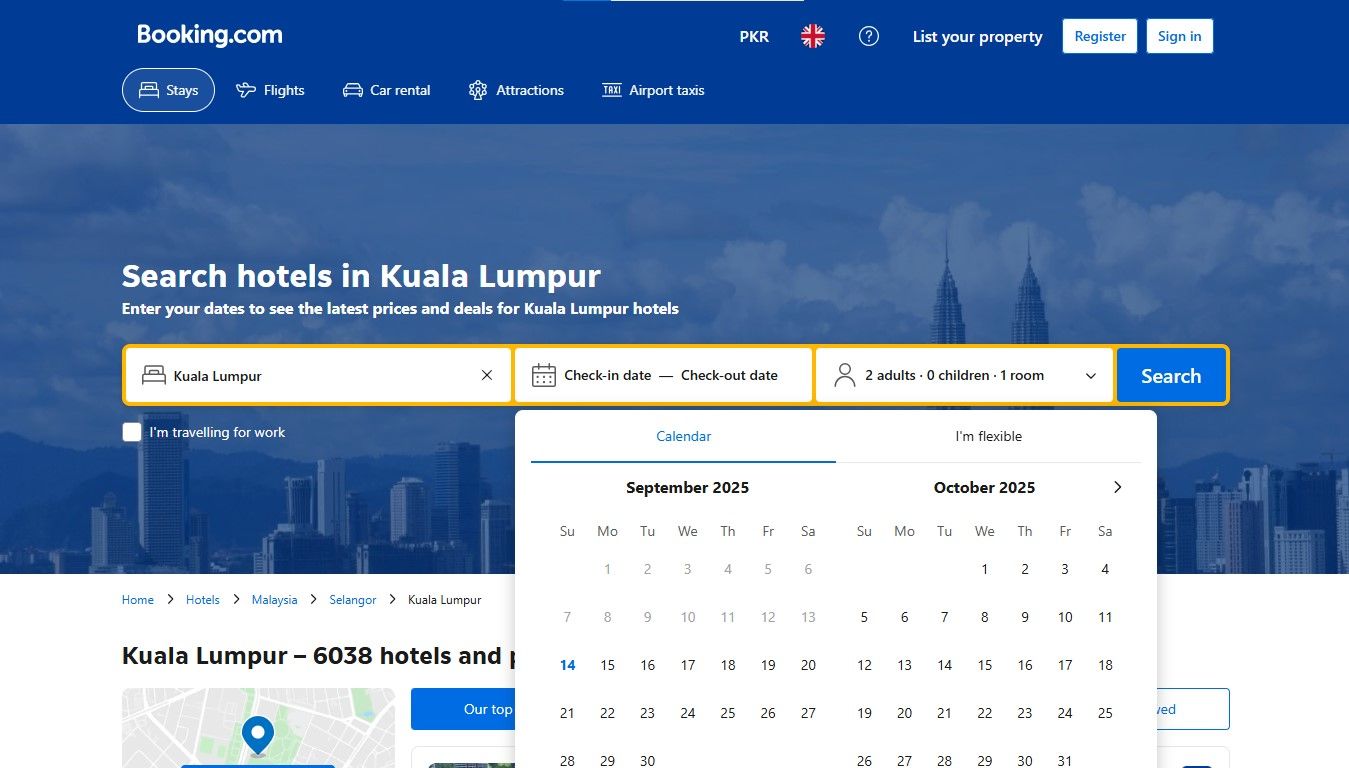Select September 30 in the calendar
Image resolution: width=1349 pixels, height=768 pixels.
tap(647, 760)
